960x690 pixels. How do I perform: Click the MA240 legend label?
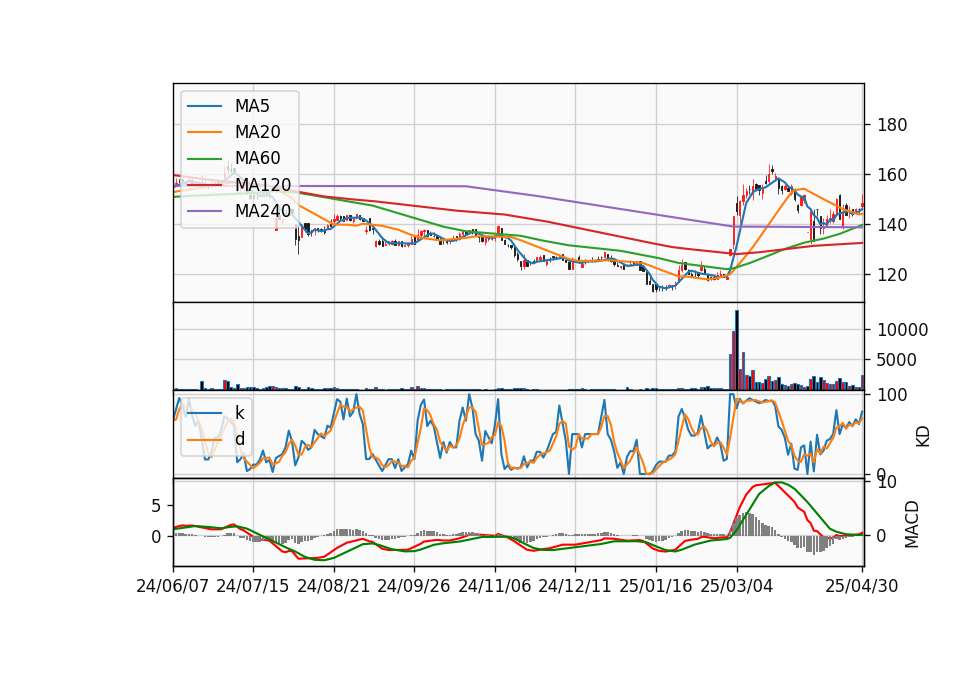(x=263, y=211)
